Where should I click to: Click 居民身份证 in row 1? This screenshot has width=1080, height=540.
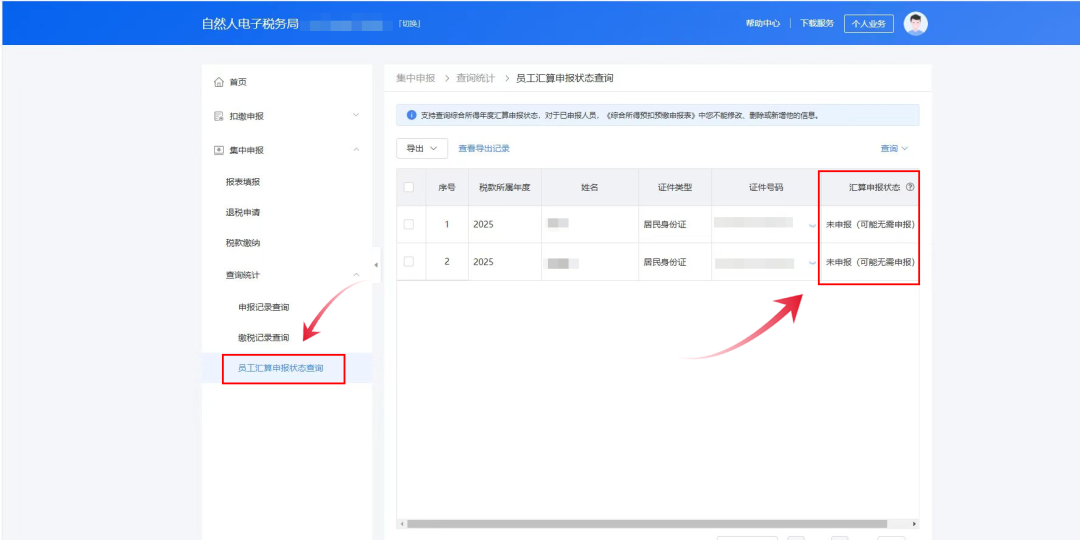[665, 225]
